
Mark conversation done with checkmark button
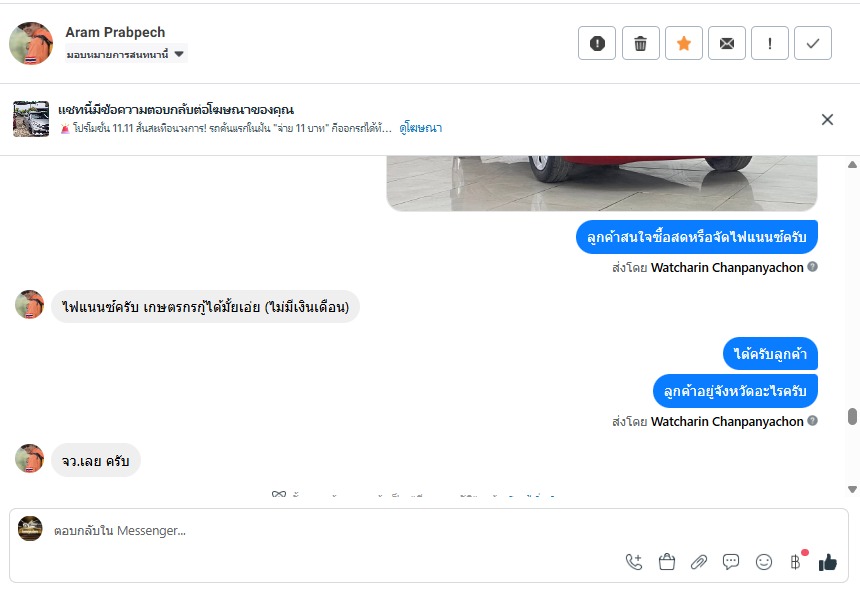pos(813,43)
